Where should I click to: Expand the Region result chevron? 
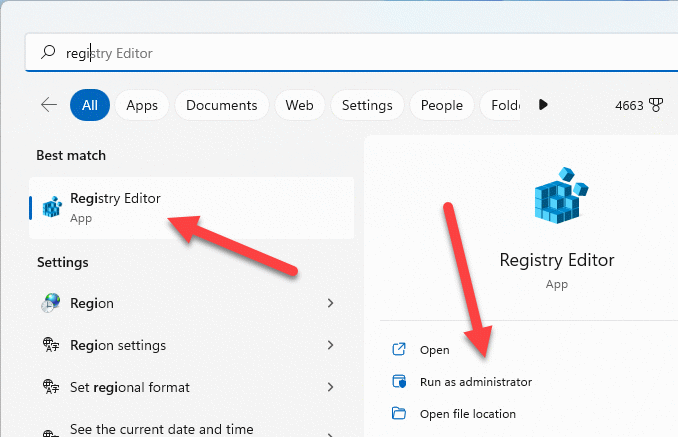pyautogui.click(x=330, y=303)
